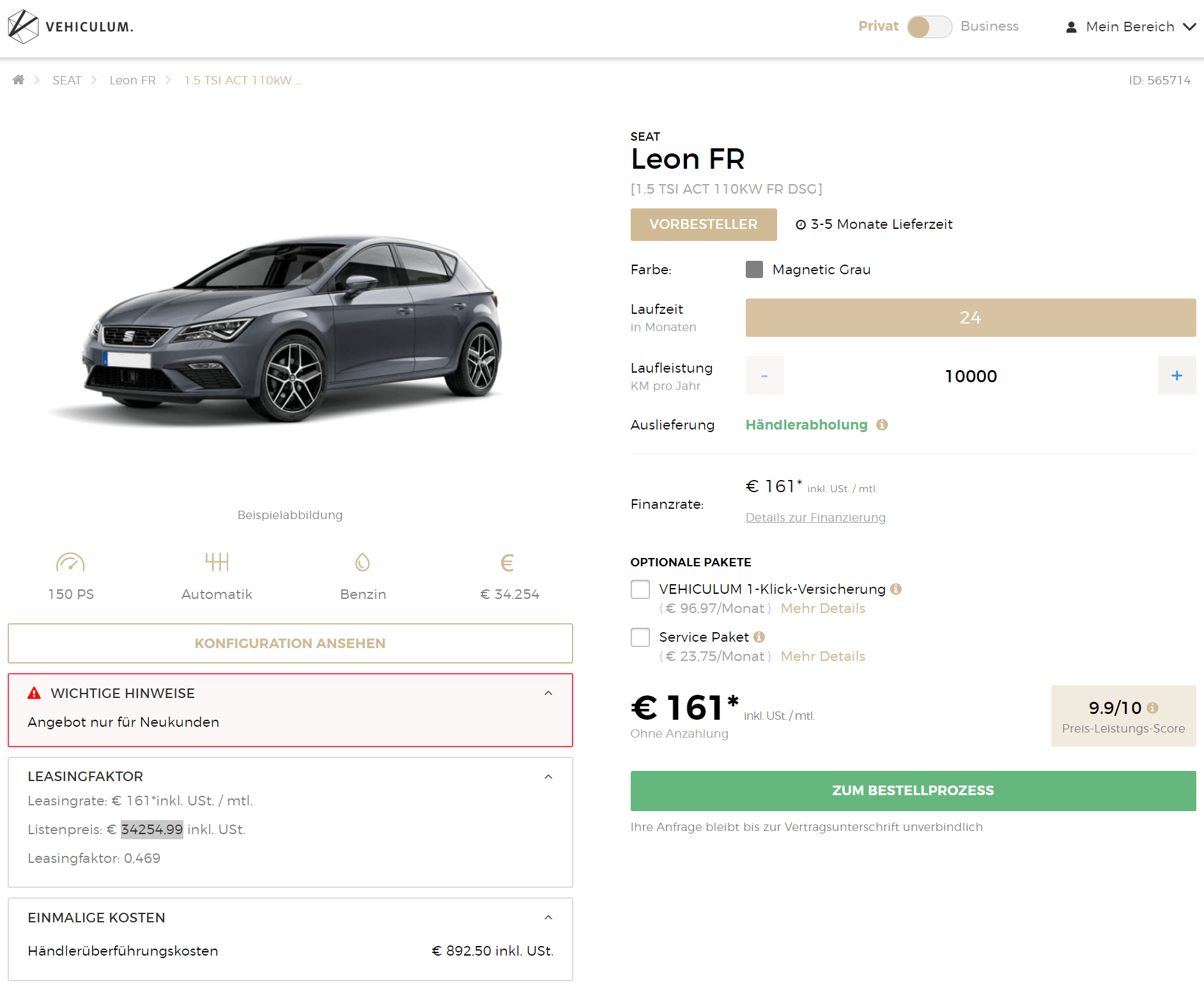This screenshot has width=1204, height=985.
Task: Click Angebot nur für Neukunden notice
Action: [x=123, y=722]
